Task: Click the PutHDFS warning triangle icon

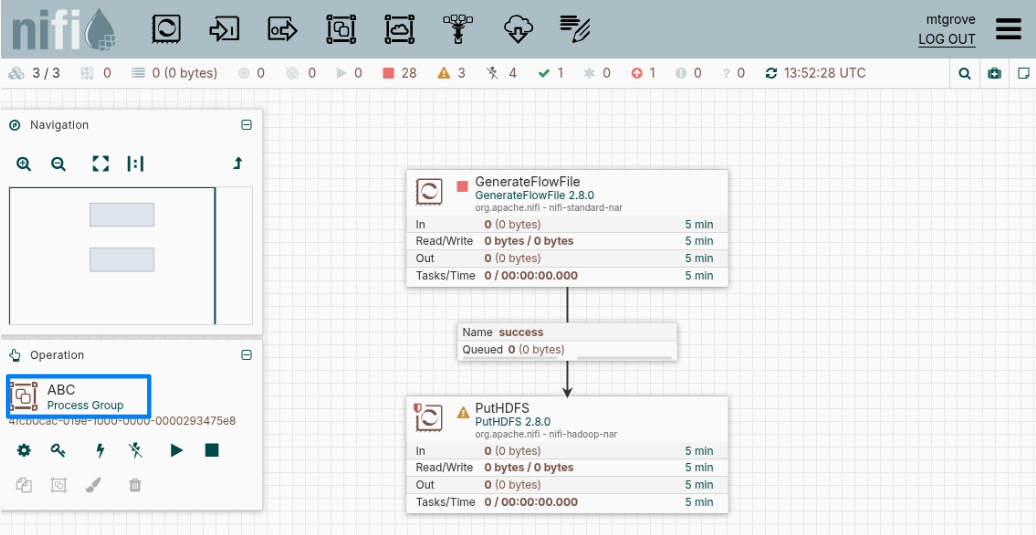Action: click(x=463, y=413)
